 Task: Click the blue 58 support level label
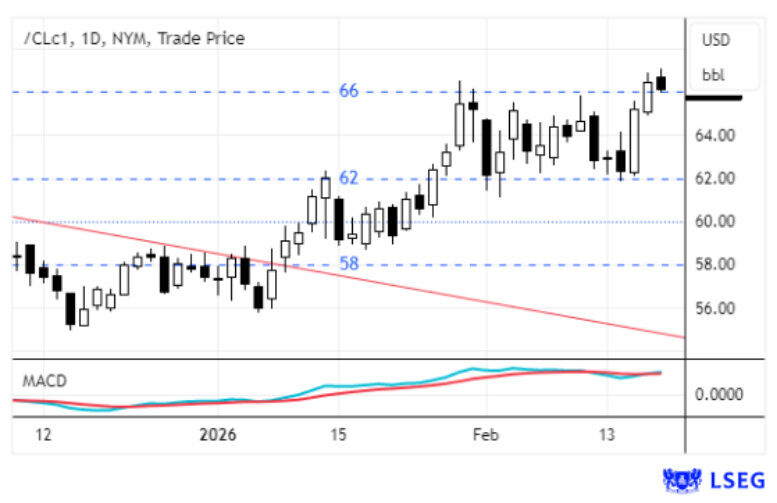point(348,264)
